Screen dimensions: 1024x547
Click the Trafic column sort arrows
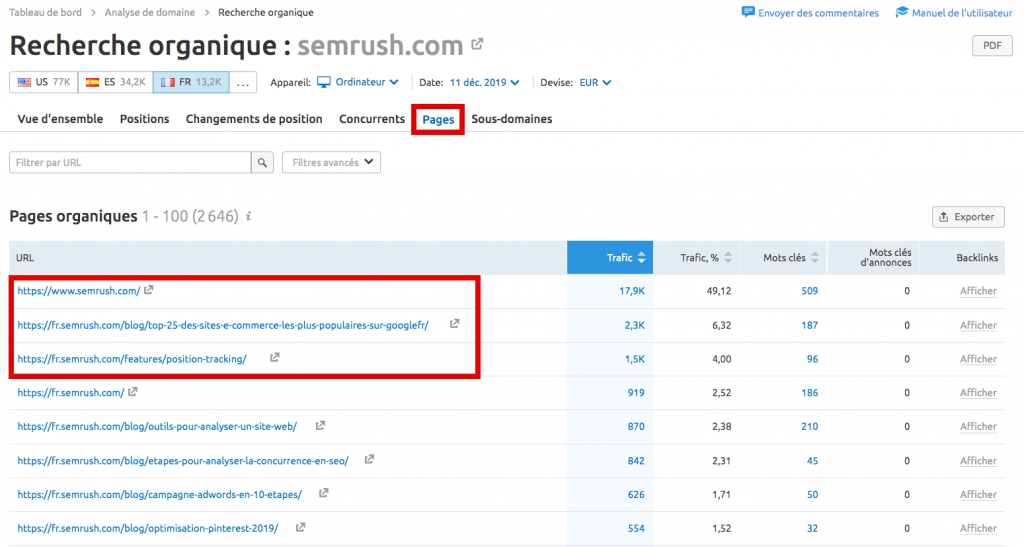[641, 258]
